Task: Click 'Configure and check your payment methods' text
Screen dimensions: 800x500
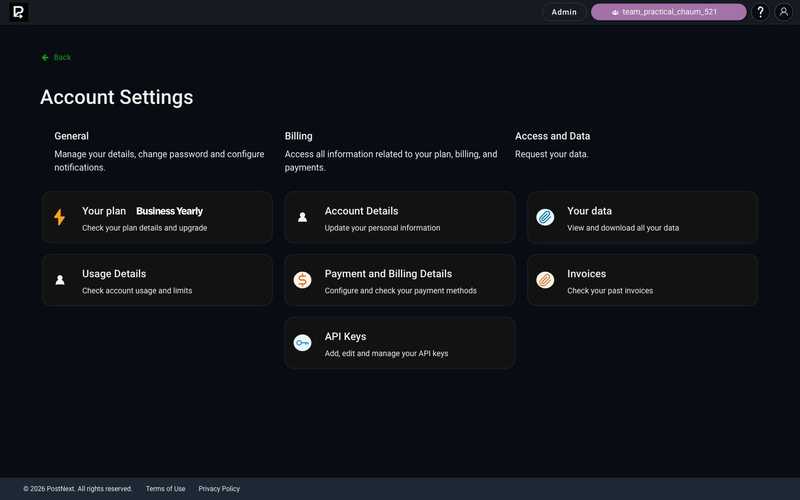Action: pyautogui.click(x=401, y=291)
